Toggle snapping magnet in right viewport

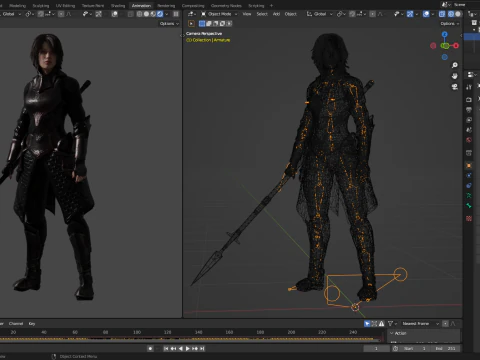pos(352,14)
